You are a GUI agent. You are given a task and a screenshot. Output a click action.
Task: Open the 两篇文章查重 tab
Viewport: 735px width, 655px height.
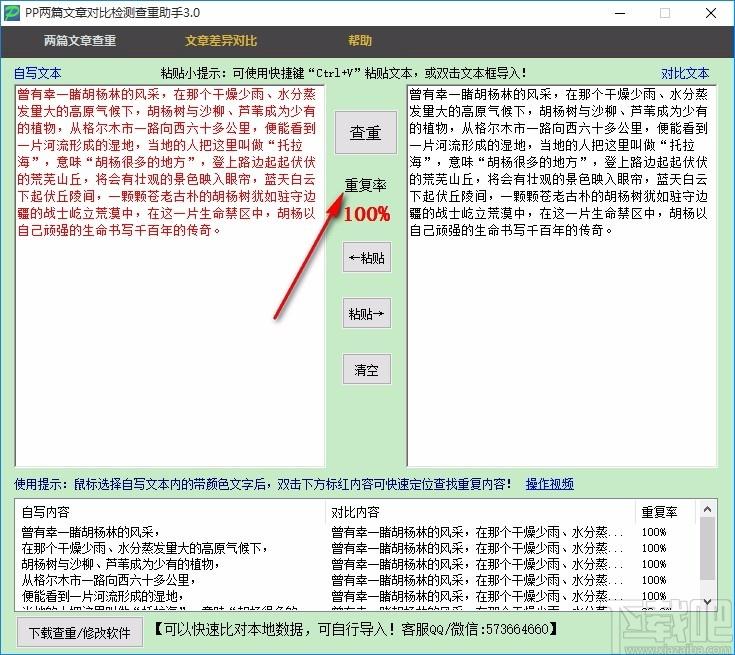pyautogui.click(x=80, y=41)
